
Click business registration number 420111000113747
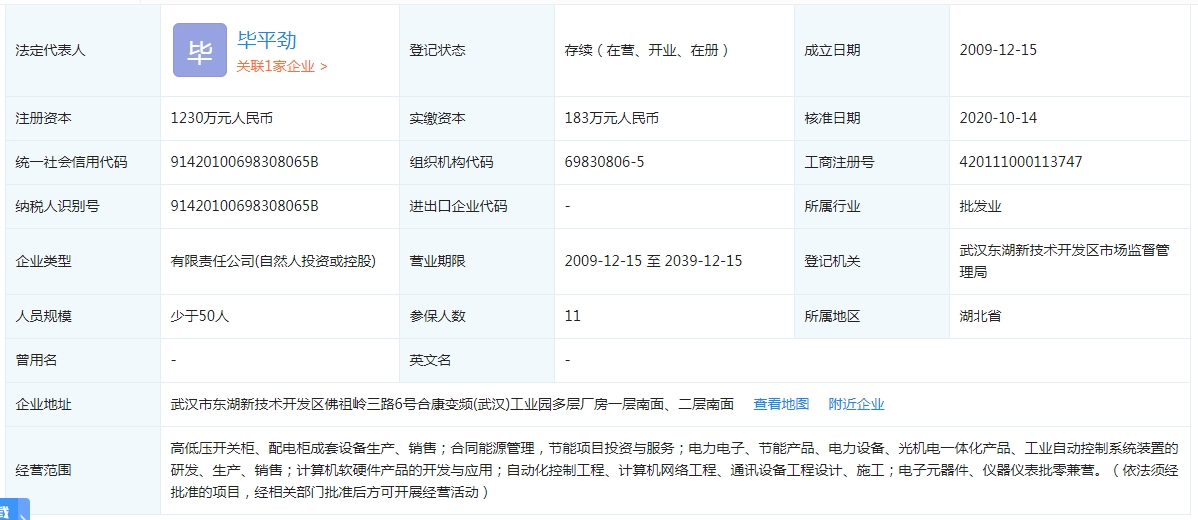pos(1020,162)
